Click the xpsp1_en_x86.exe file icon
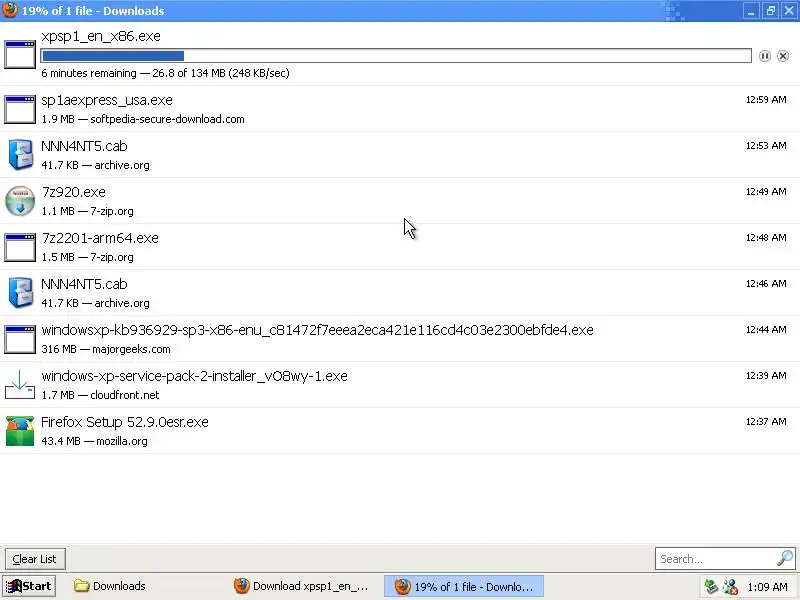This screenshot has width=800, height=600. click(x=20, y=54)
